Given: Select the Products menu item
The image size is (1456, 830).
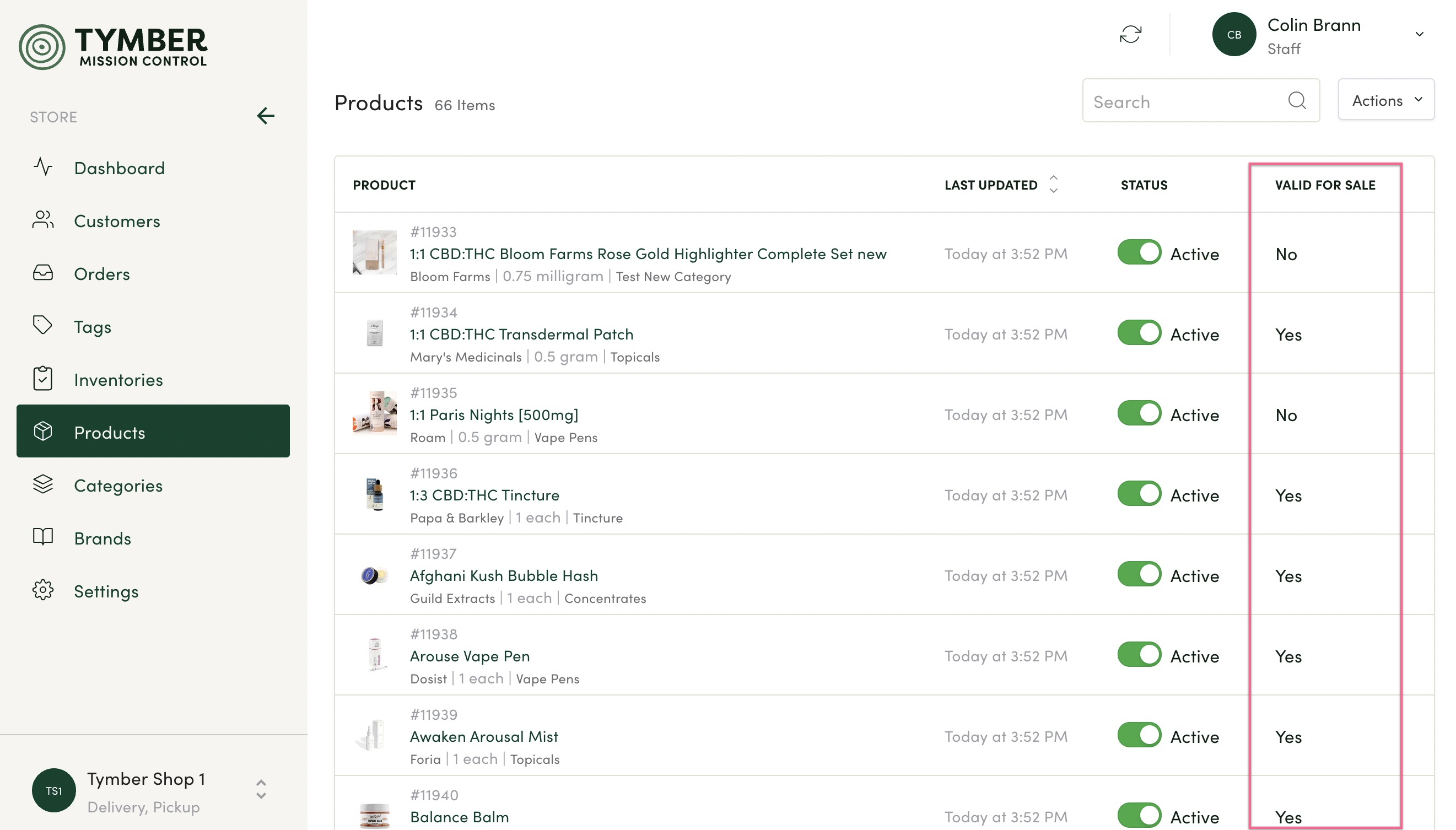Looking at the screenshot, I should 153,432.
